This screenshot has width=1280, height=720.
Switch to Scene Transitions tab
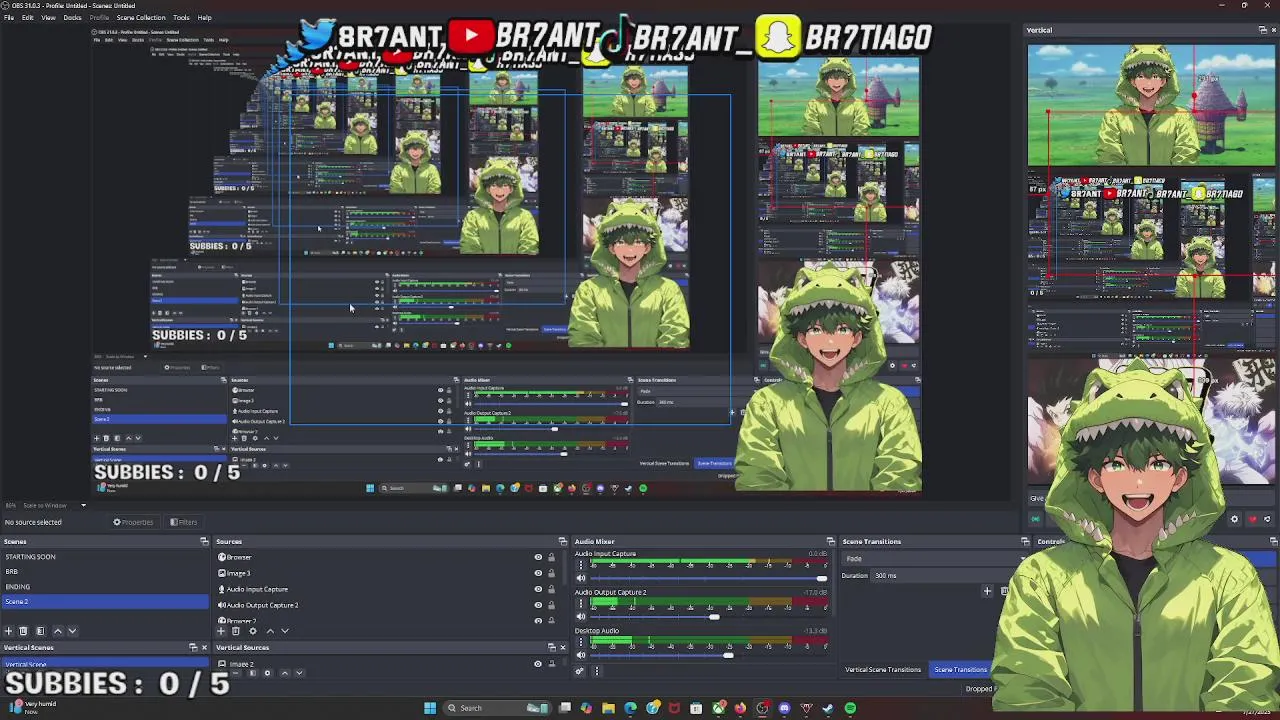[x=960, y=670]
